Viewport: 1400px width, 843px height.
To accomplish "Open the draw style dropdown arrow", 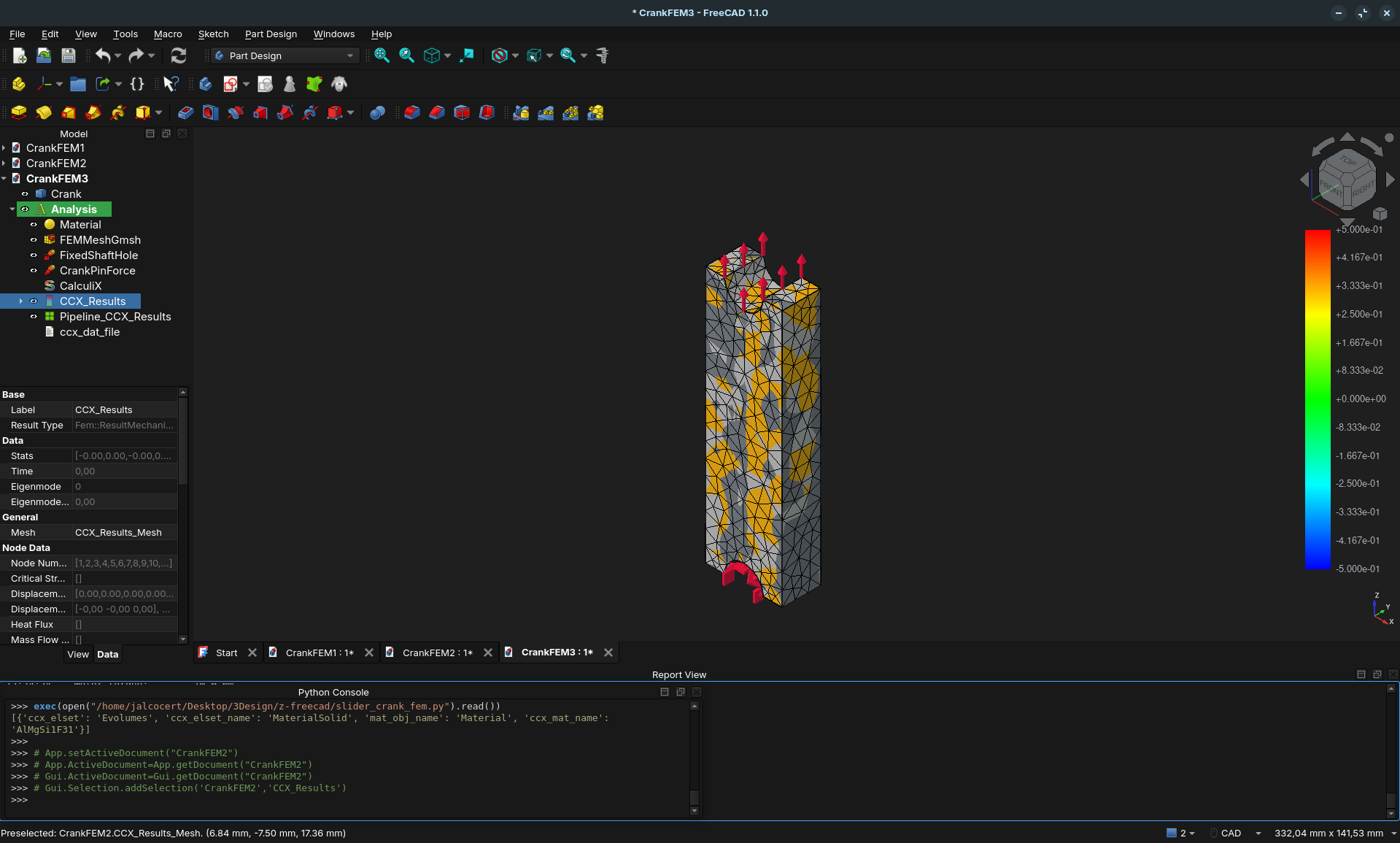I will [516, 55].
